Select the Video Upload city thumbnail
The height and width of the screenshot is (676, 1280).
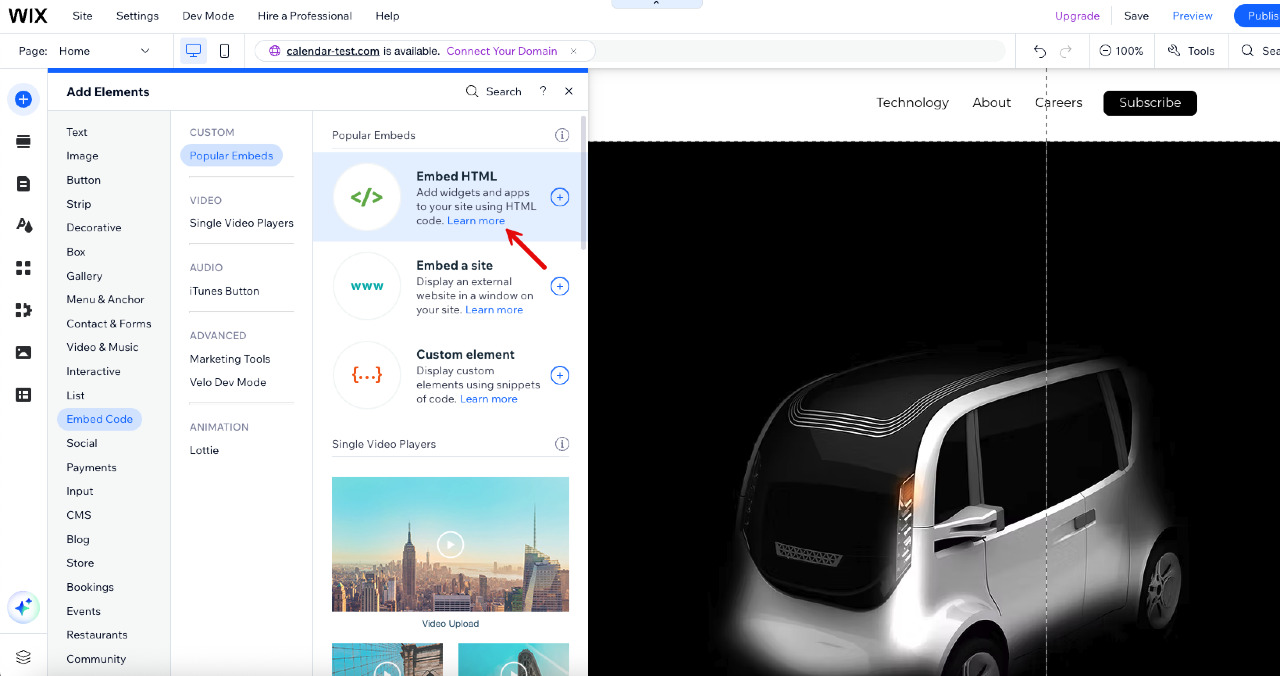click(x=450, y=544)
